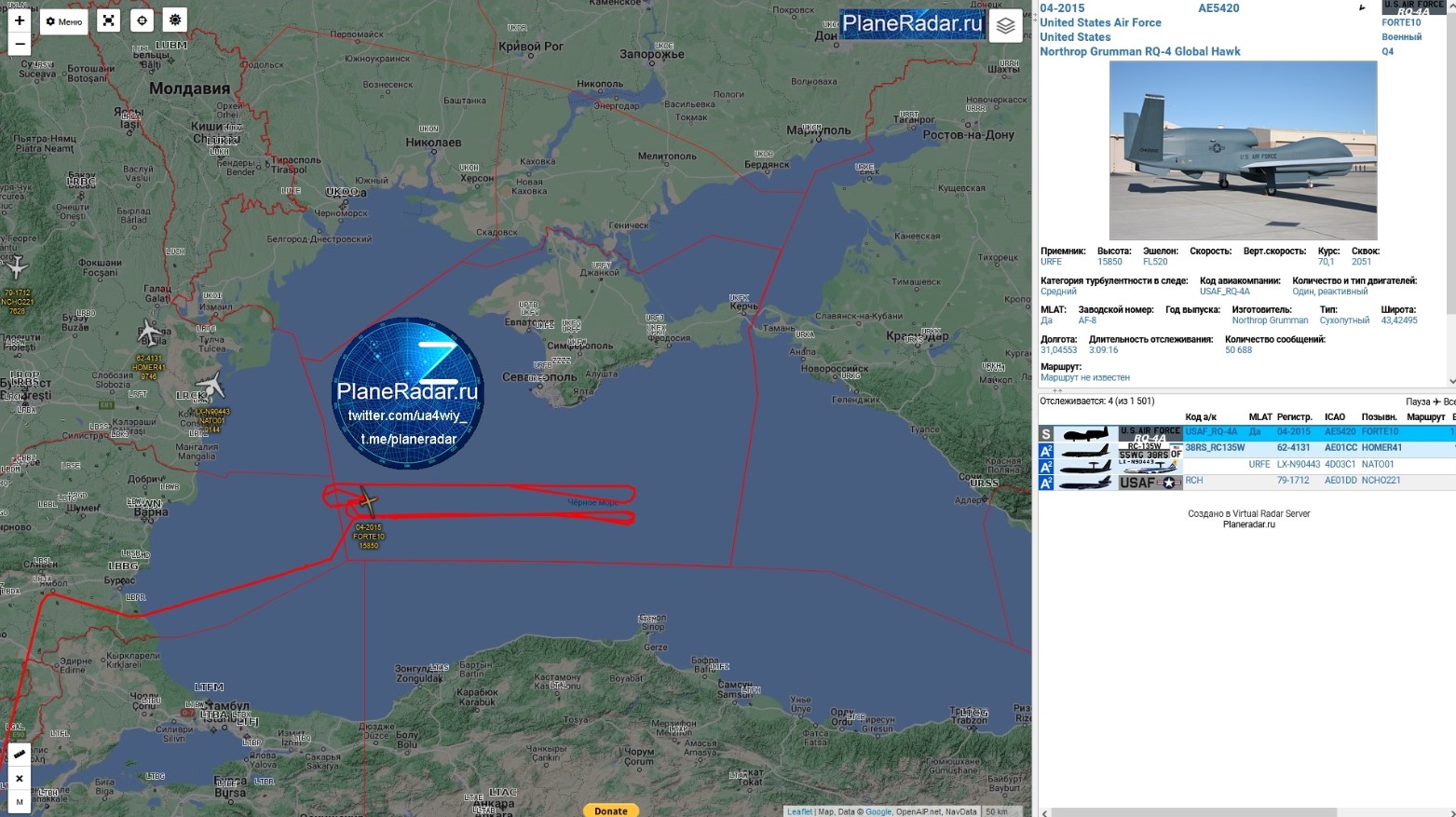
Task: Click the RQ-4 Global Hawk photo
Action: [1243, 151]
